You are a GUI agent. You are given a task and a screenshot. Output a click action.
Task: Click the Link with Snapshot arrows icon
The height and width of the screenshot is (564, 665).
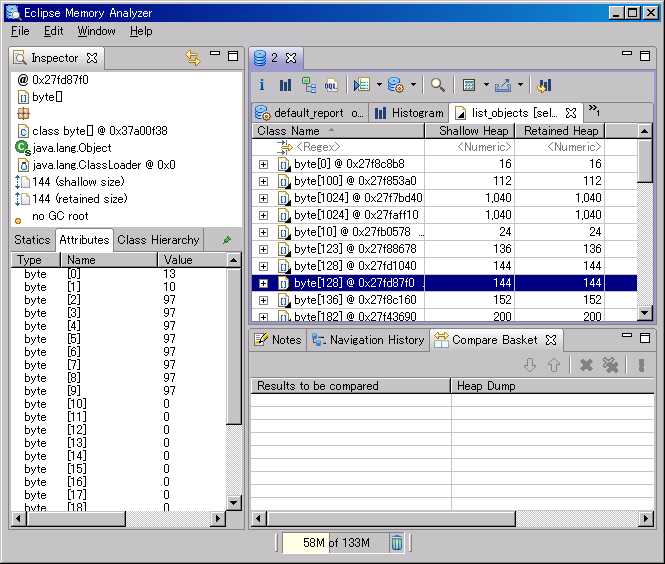coord(193,58)
